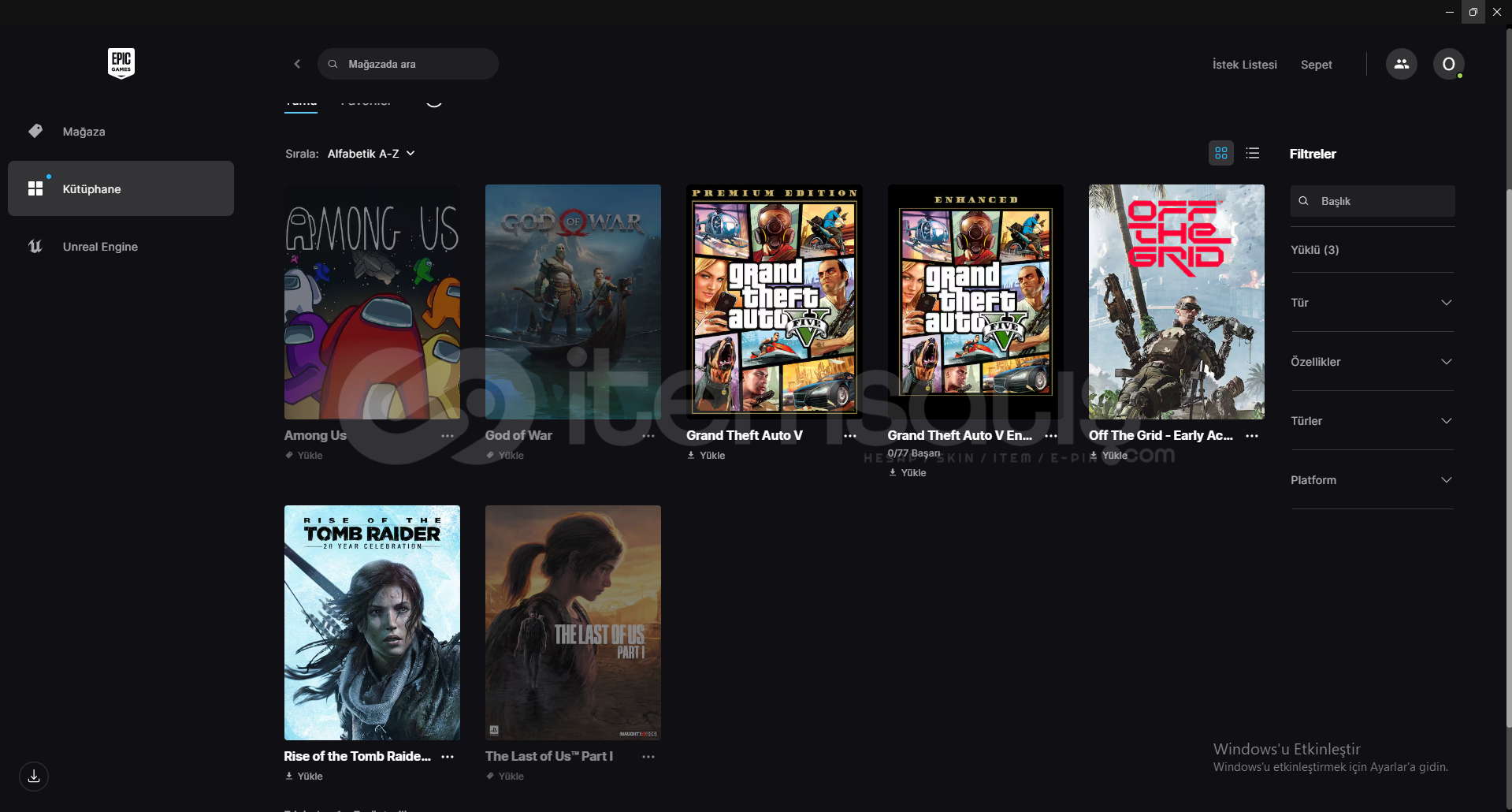Click the Among Us title text
Viewport: 1512px width, 812px height.
pos(315,435)
